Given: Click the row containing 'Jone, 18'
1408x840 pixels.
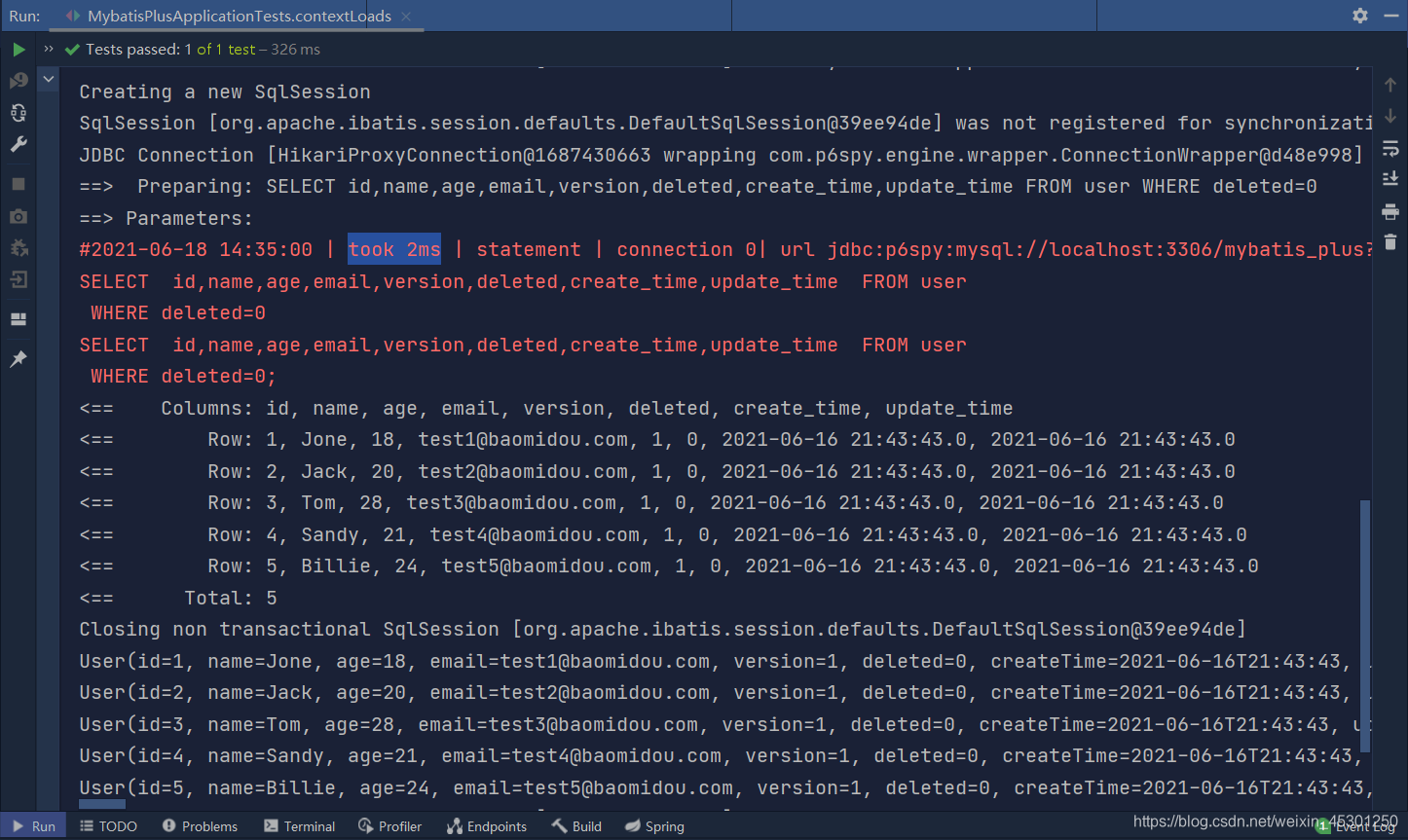Looking at the screenshot, I should coord(657,440).
